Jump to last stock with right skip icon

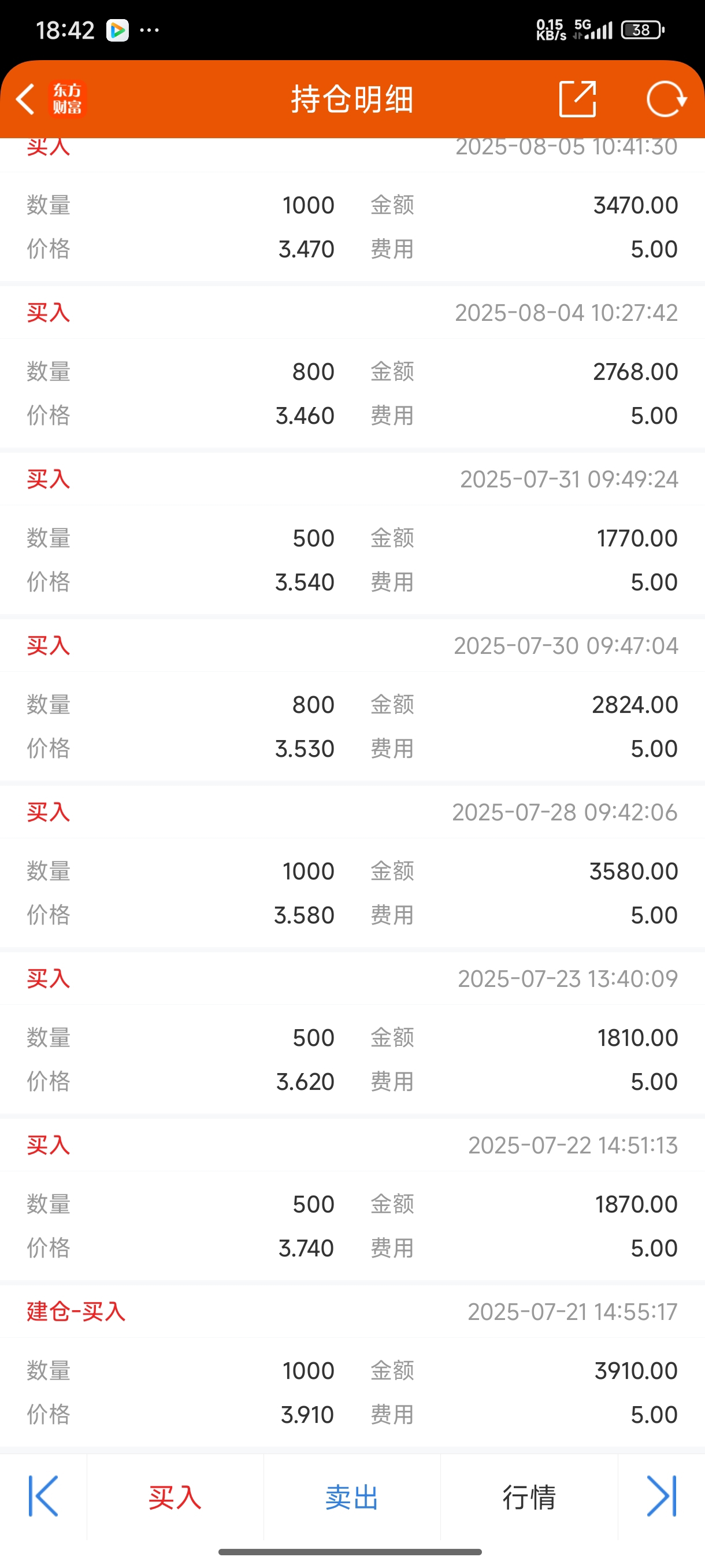pyautogui.click(x=661, y=1496)
